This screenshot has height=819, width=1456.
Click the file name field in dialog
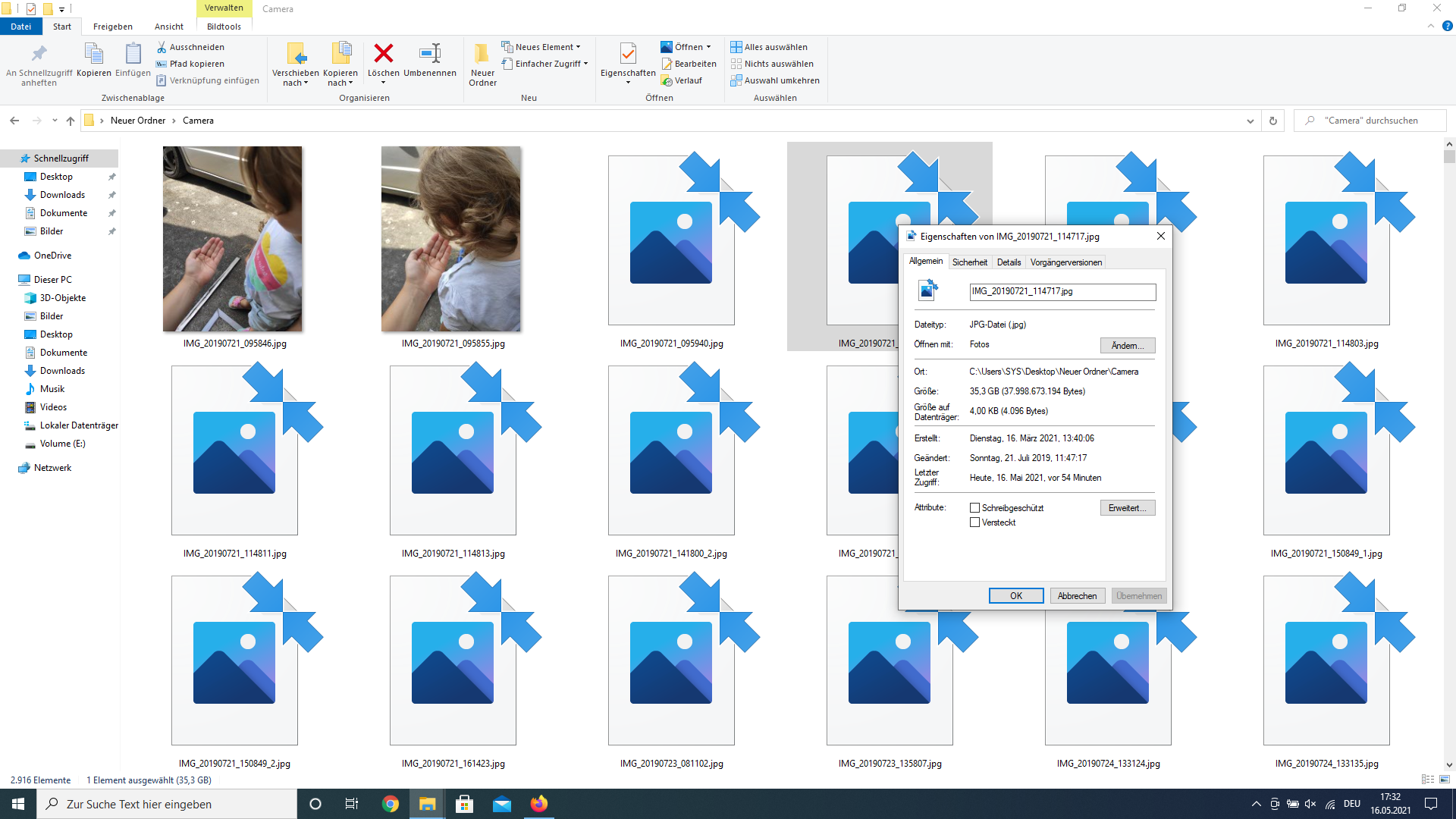tap(1062, 291)
